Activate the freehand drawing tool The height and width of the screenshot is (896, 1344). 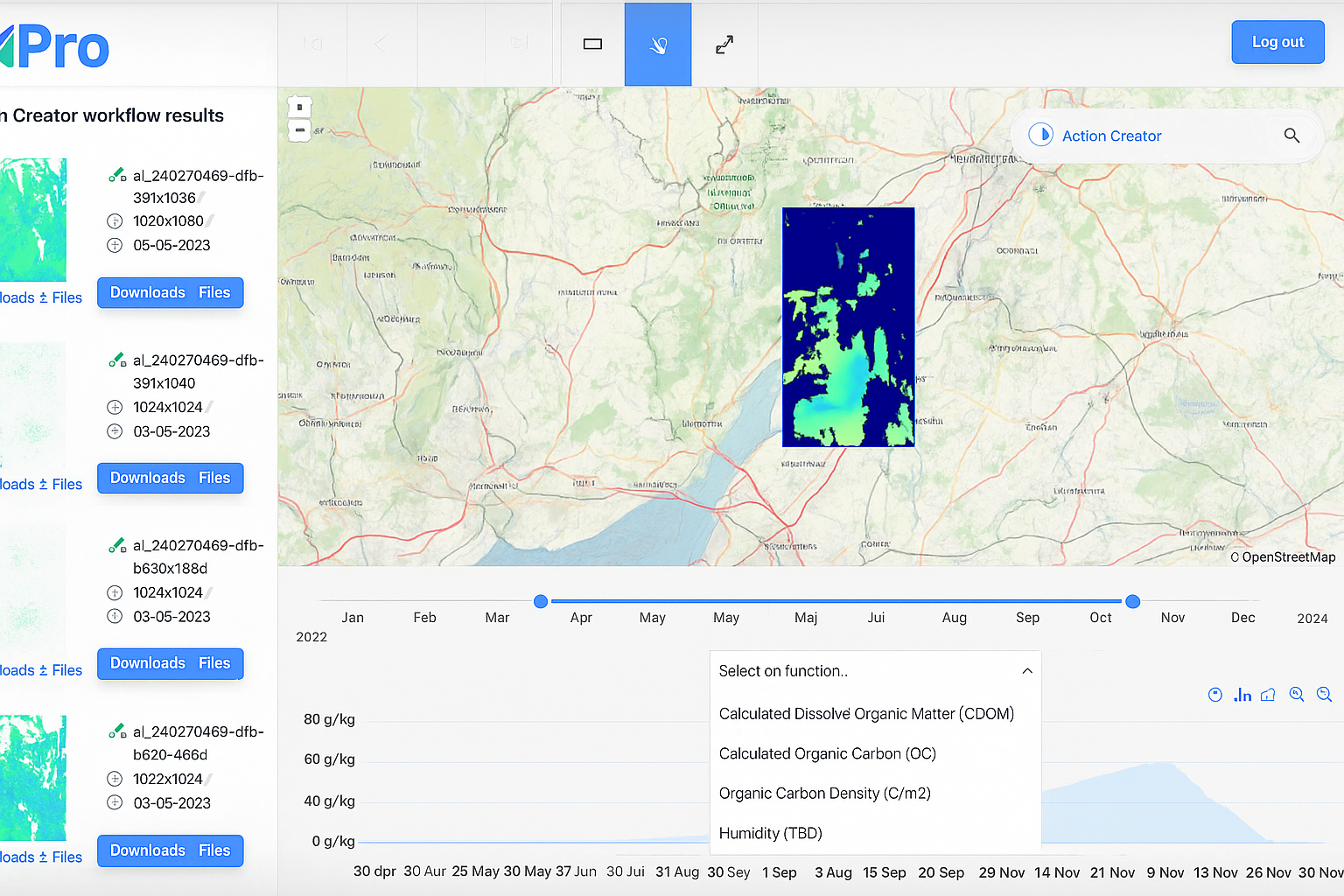coord(657,44)
